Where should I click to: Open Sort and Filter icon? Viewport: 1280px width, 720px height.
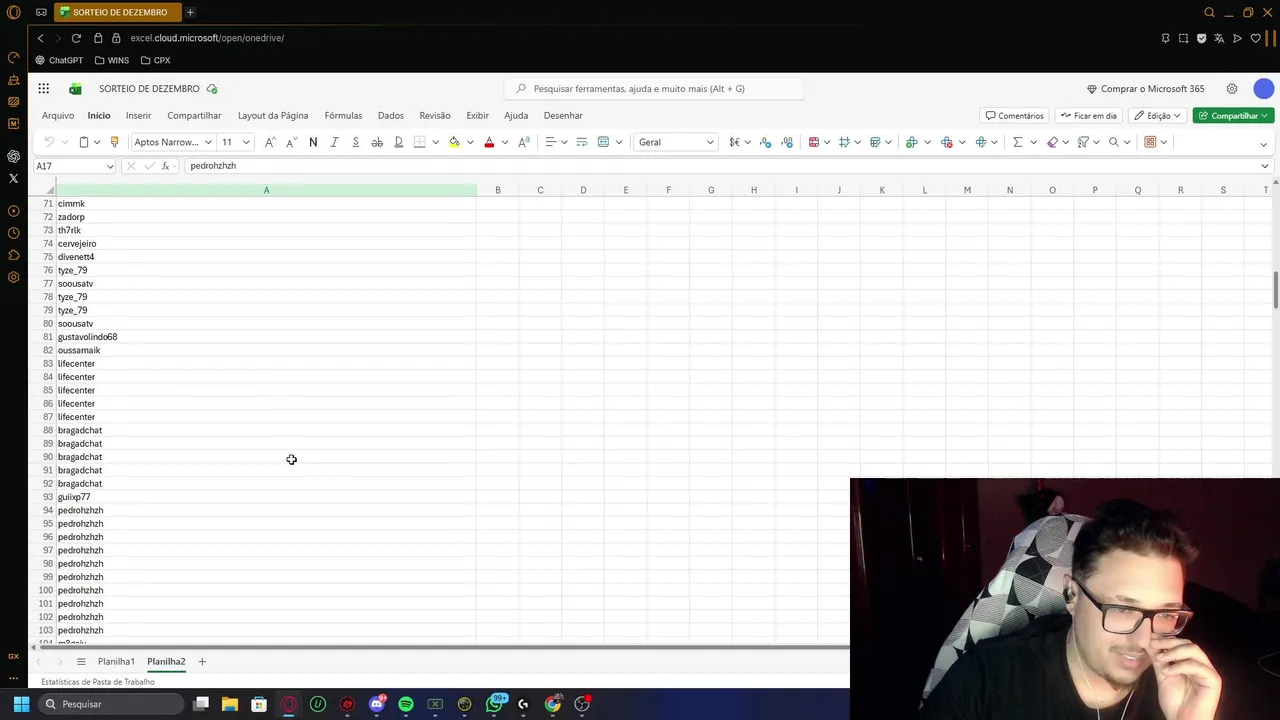coord(1083,142)
